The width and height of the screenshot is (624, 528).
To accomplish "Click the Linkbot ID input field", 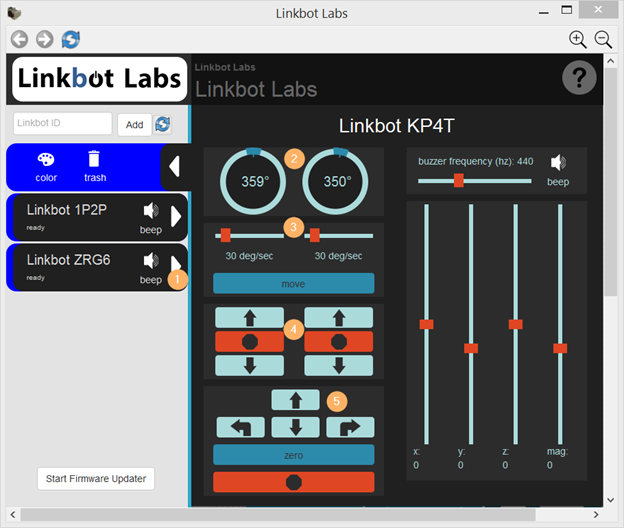I will [62, 123].
